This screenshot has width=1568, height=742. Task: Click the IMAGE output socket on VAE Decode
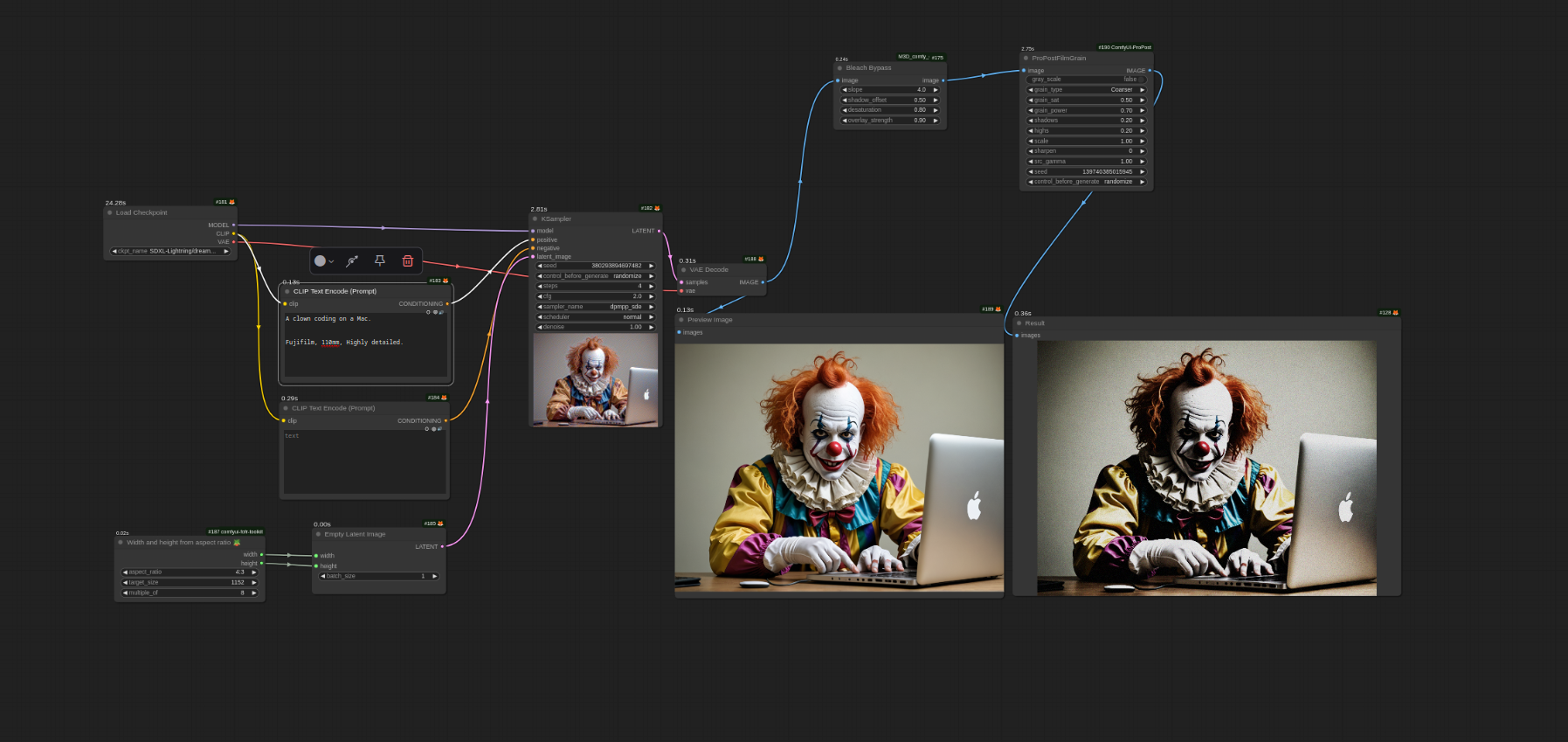point(763,282)
